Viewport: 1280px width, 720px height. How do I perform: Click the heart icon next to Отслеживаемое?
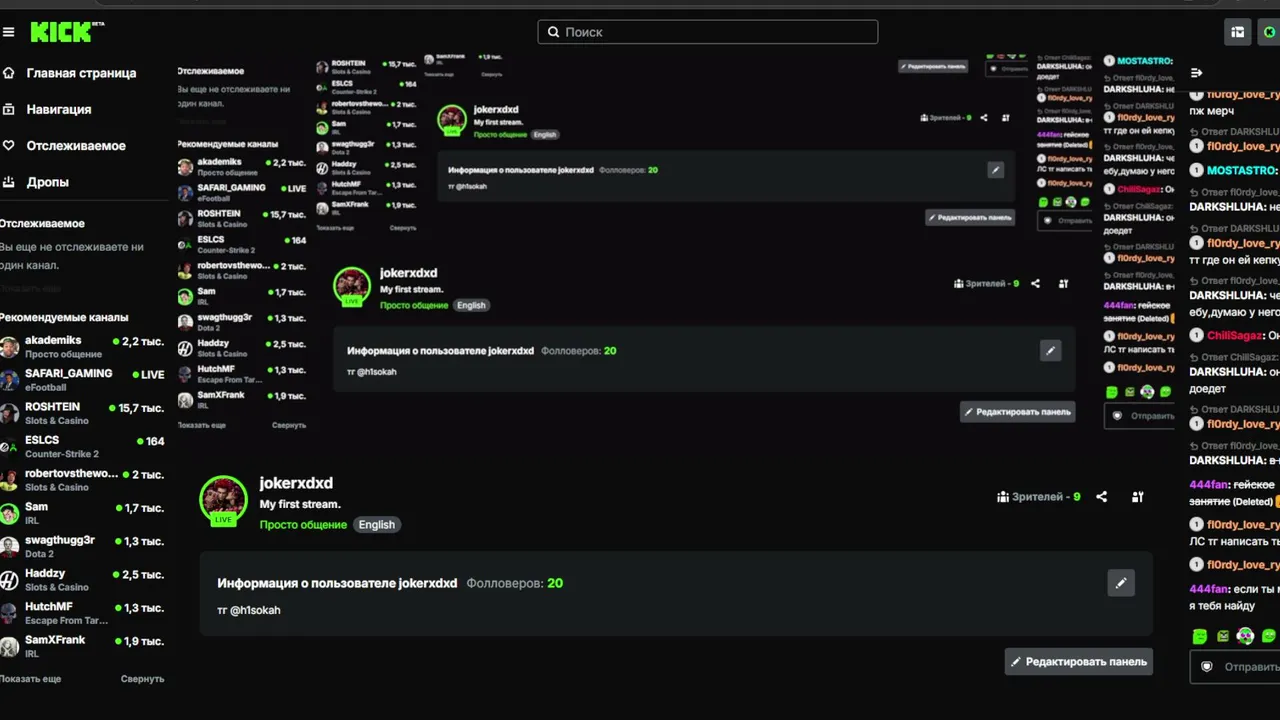[x=9, y=146]
